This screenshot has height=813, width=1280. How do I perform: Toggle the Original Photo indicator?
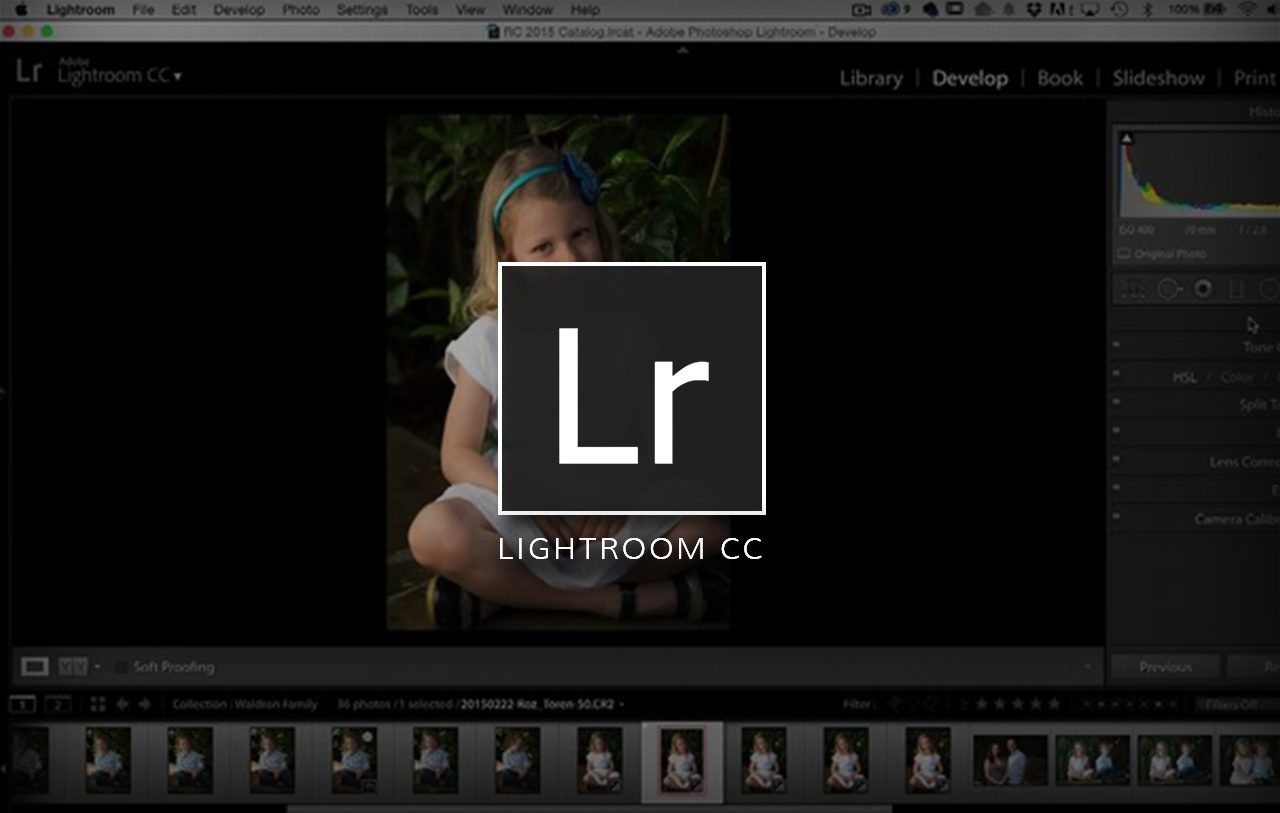(1161, 254)
